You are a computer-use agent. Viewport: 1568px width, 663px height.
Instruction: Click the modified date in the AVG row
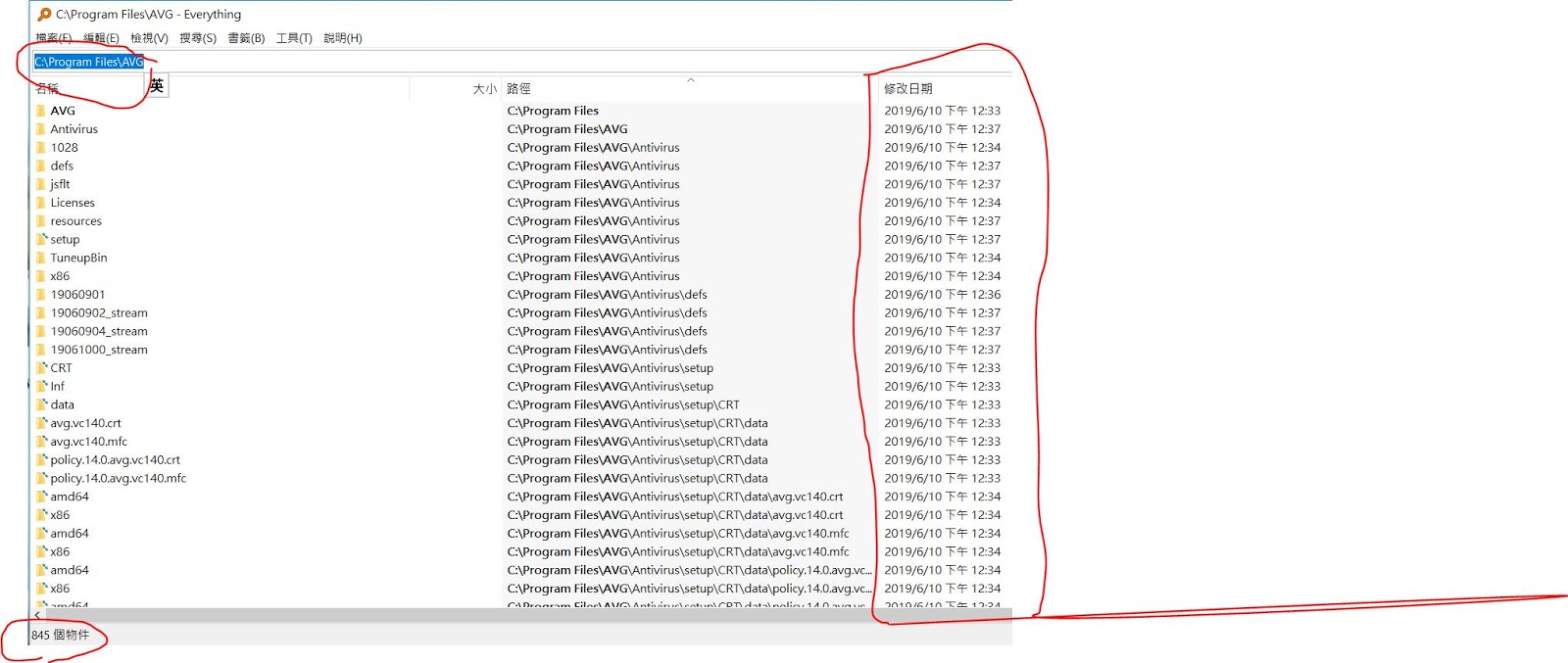pyautogui.click(x=942, y=111)
